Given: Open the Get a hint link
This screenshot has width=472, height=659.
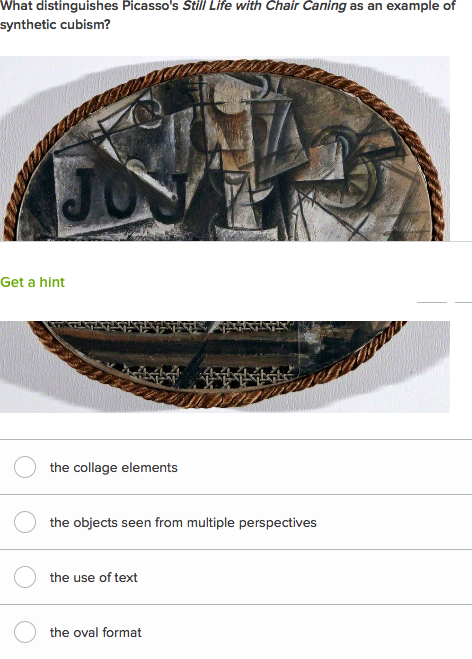Looking at the screenshot, I should point(32,282).
